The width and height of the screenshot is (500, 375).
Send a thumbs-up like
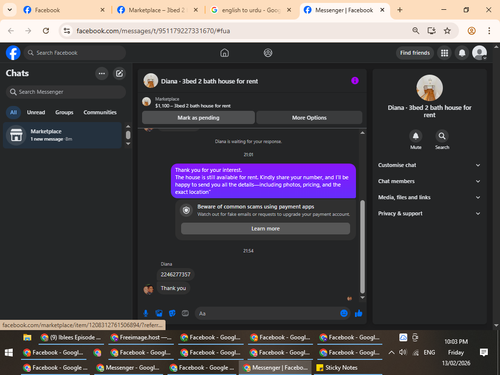pos(359,313)
